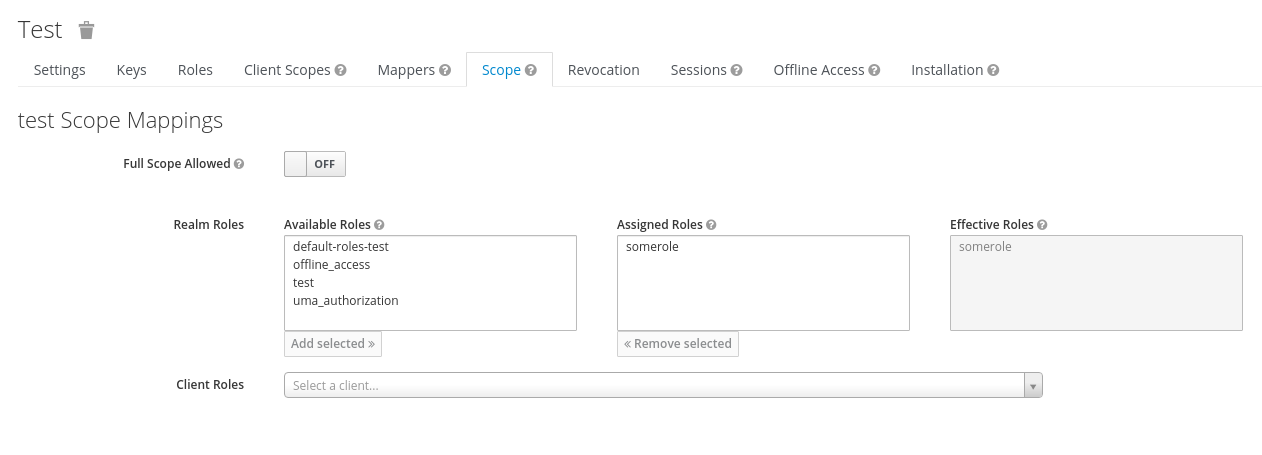1262x455 pixels.
Task: Toggle the Full Scope Allowed switch
Action: pyautogui.click(x=315, y=164)
